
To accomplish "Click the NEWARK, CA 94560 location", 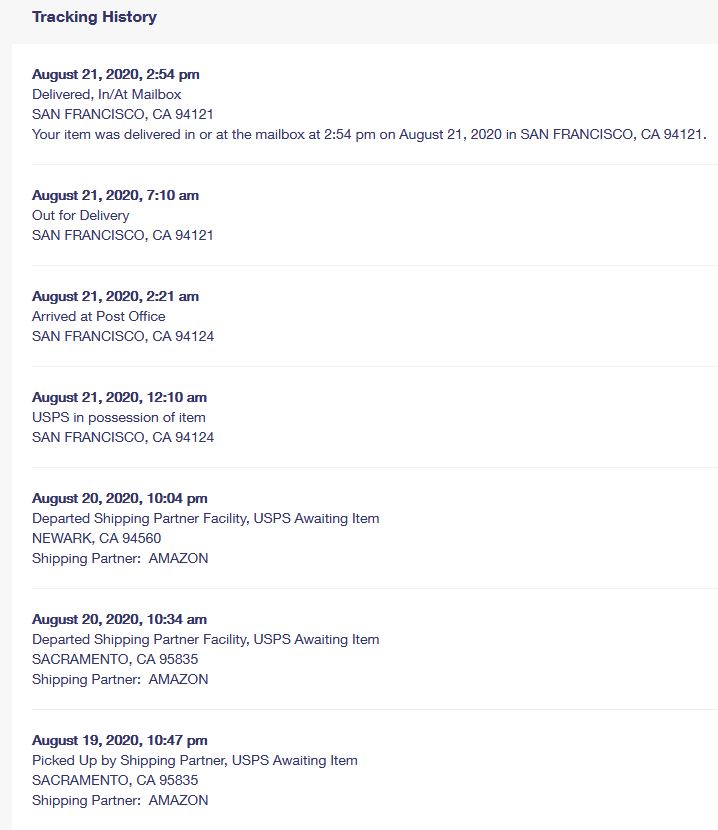I will coord(96,538).
